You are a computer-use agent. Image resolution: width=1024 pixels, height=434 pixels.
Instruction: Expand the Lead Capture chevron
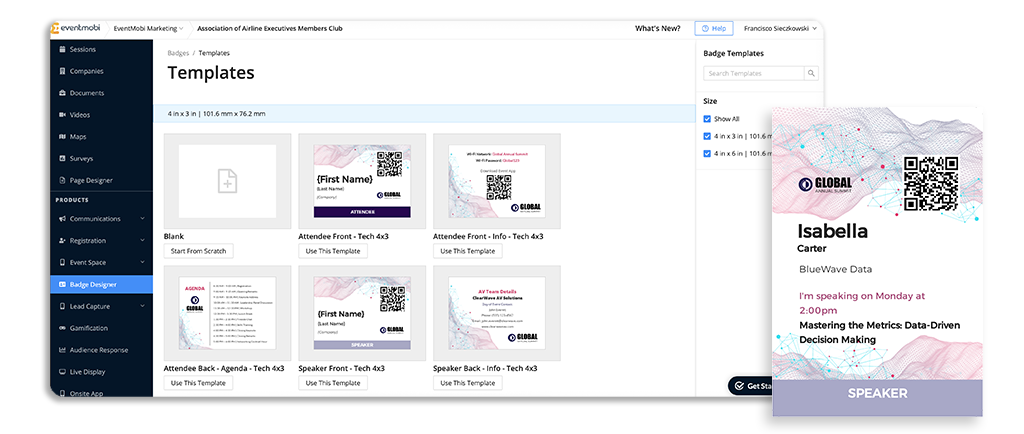click(x=142, y=306)
